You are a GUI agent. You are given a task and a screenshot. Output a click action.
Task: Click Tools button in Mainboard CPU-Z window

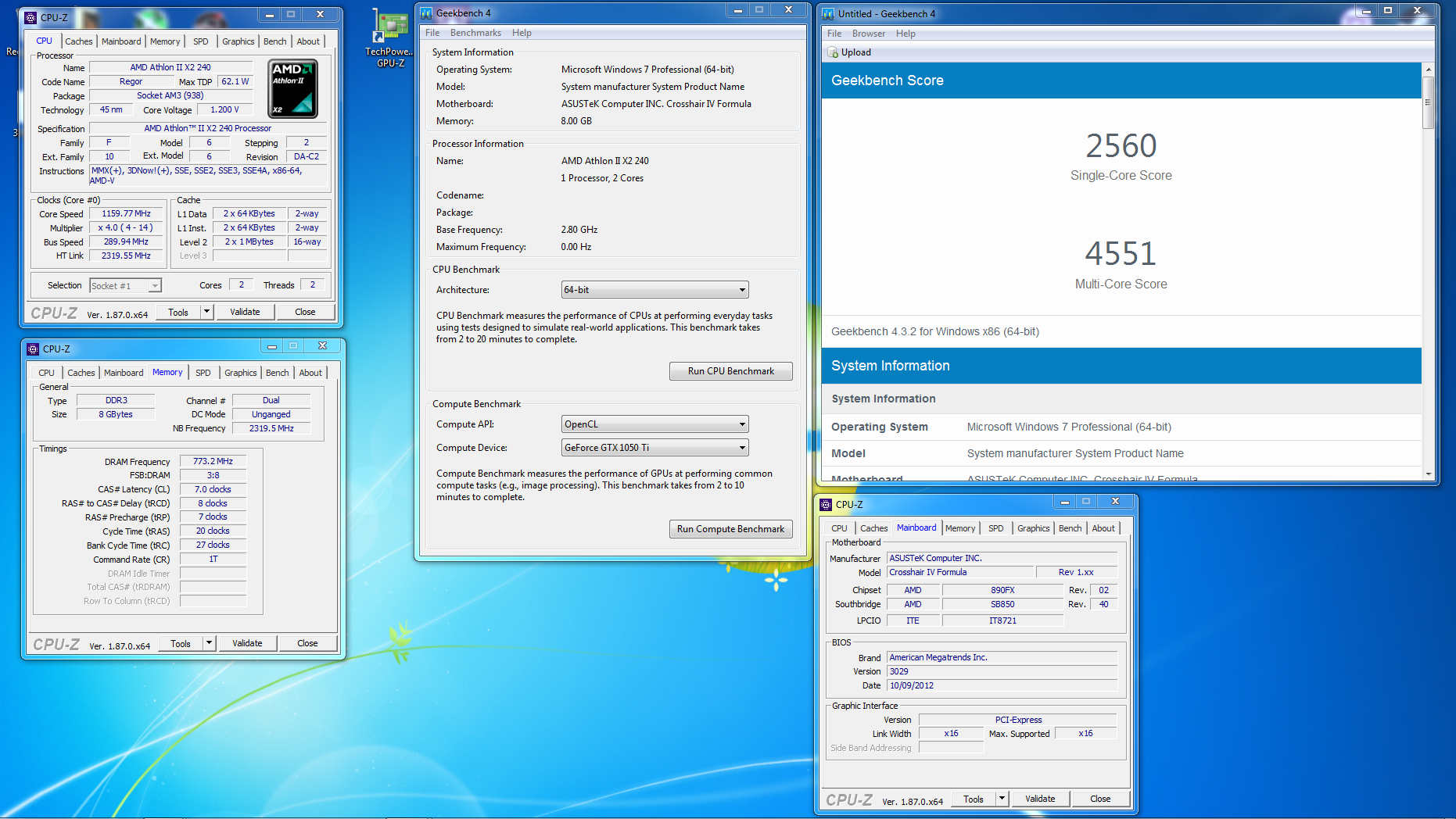974,799
